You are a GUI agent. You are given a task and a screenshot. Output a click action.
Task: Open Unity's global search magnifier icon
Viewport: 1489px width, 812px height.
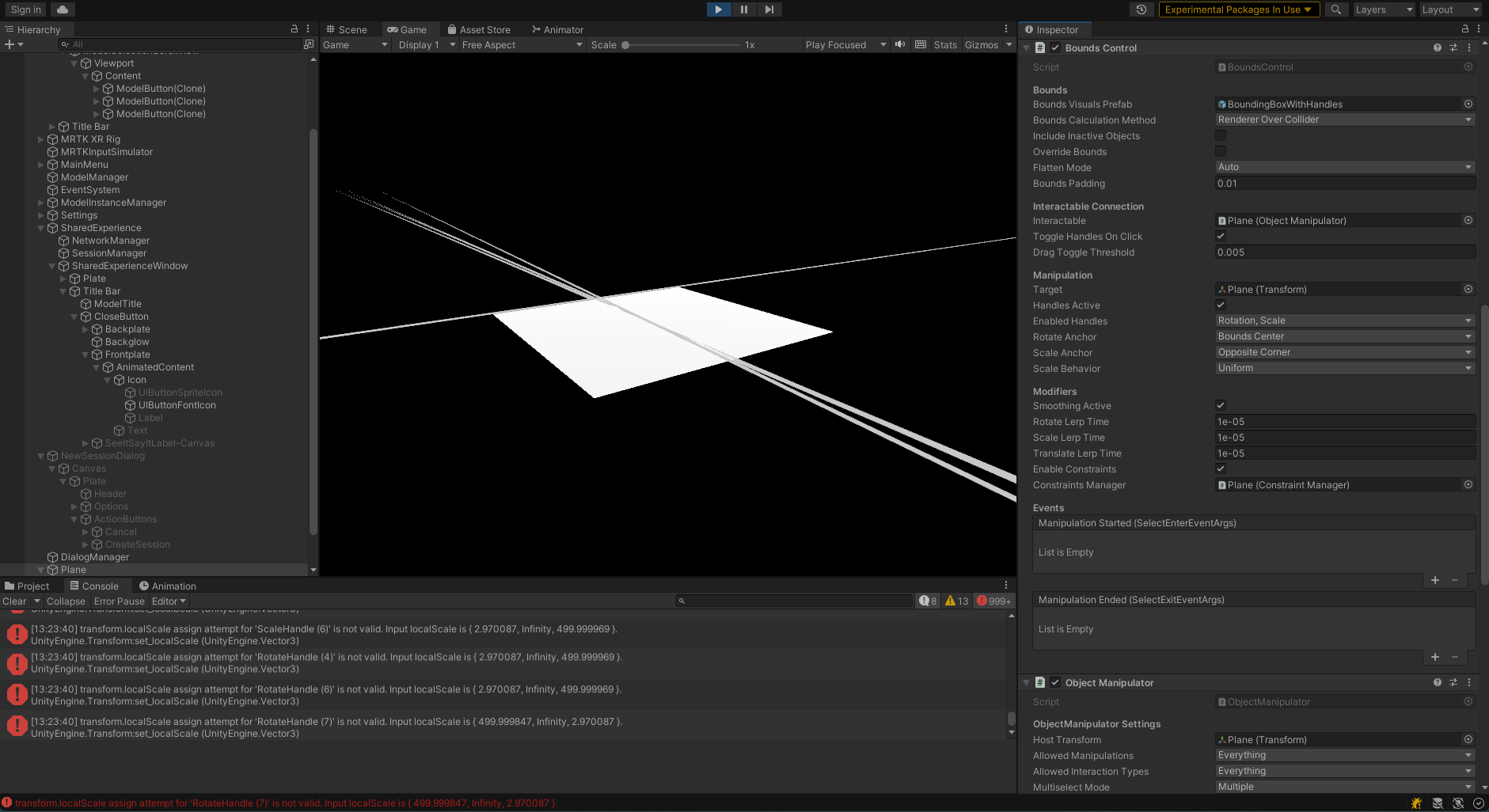1336,9
